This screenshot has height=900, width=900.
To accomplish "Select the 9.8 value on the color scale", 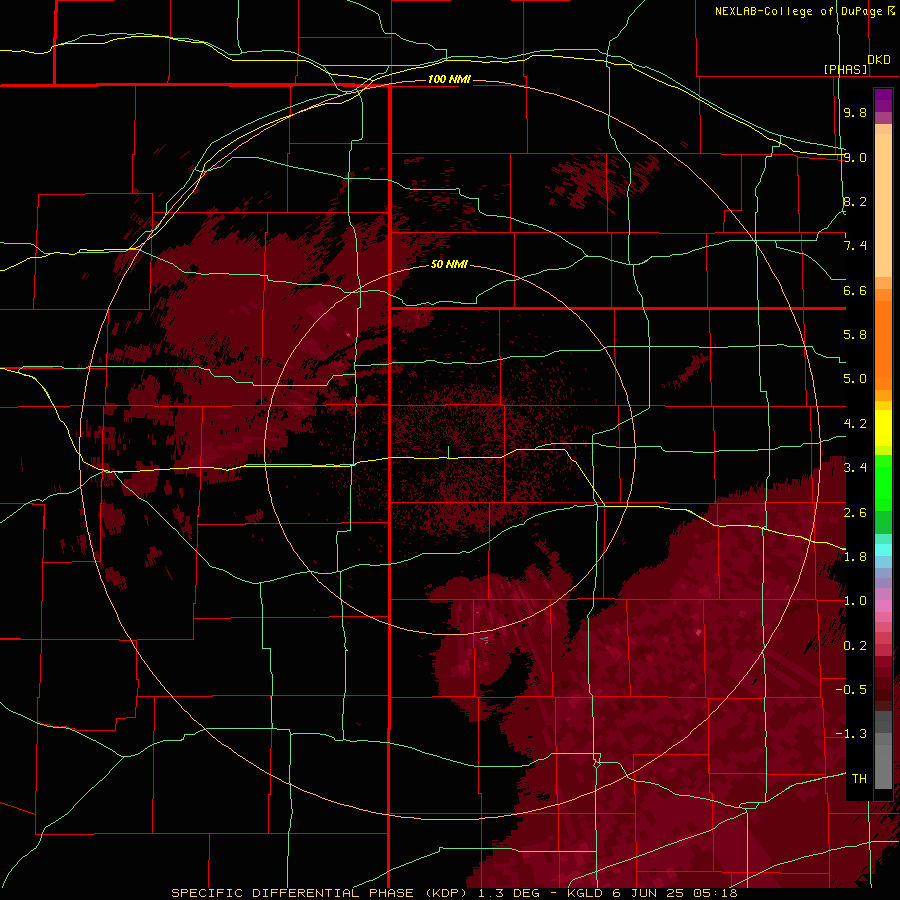I will pyautogui.click(x=855, y=112).
